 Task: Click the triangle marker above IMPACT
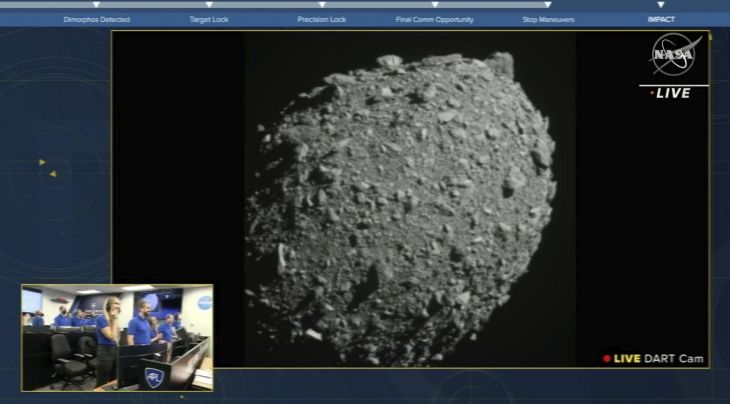point(660,5)
